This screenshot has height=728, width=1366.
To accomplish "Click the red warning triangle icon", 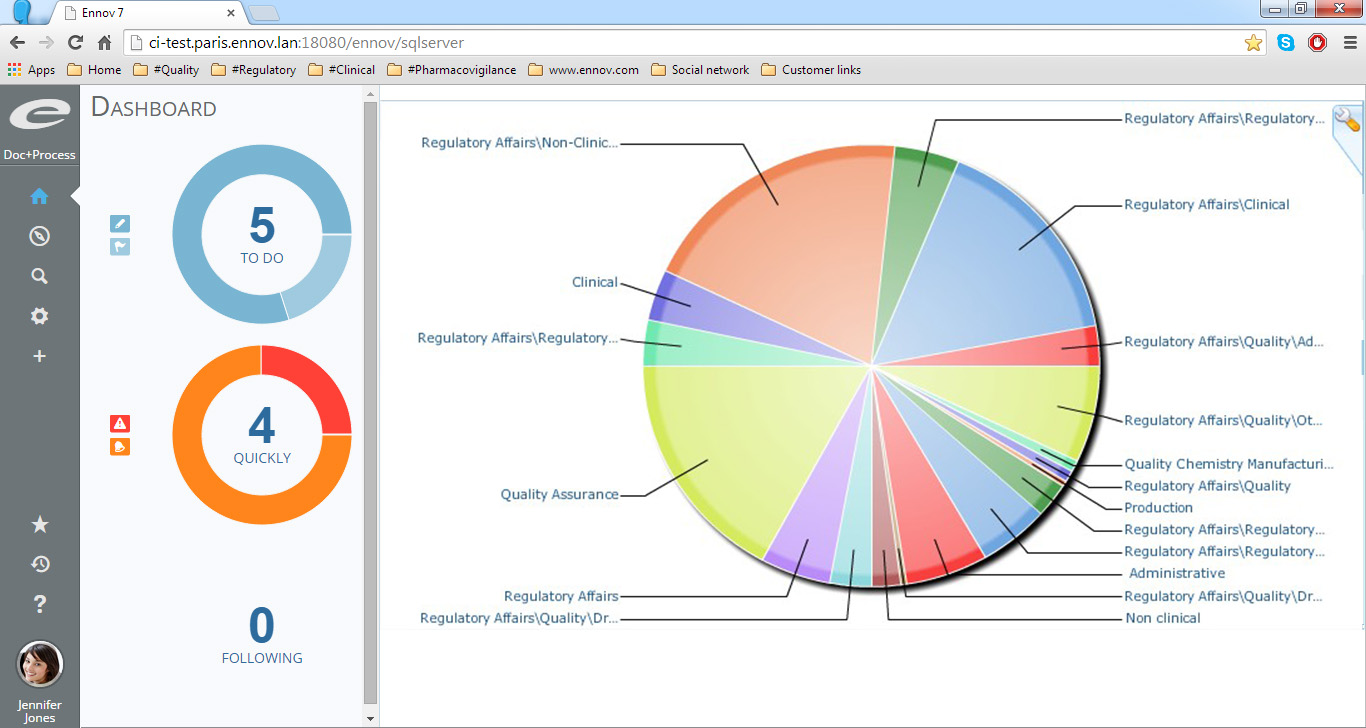I will [x=120, y=424].
